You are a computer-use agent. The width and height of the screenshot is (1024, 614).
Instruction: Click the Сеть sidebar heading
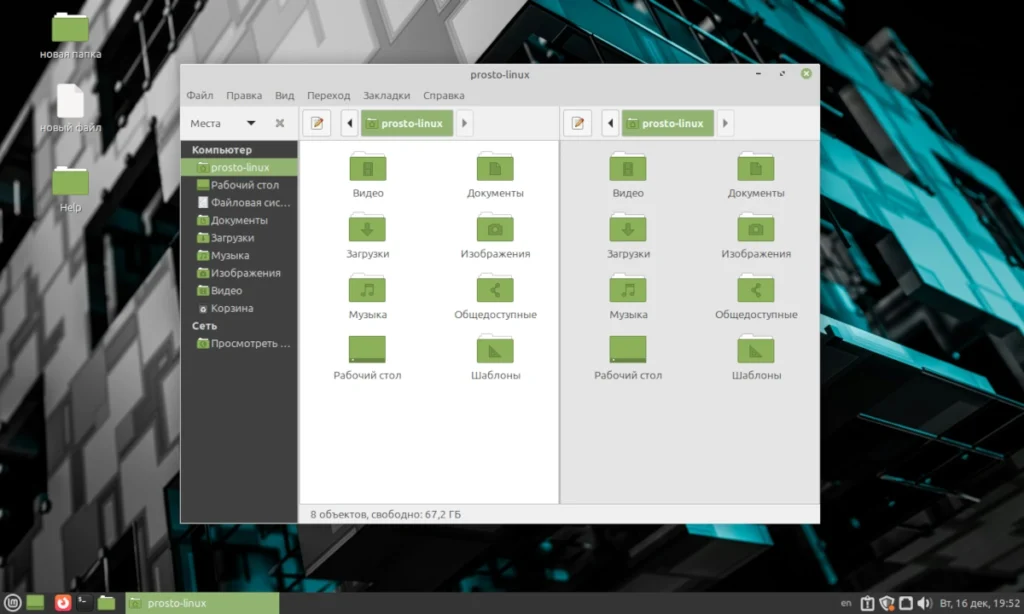204,326
